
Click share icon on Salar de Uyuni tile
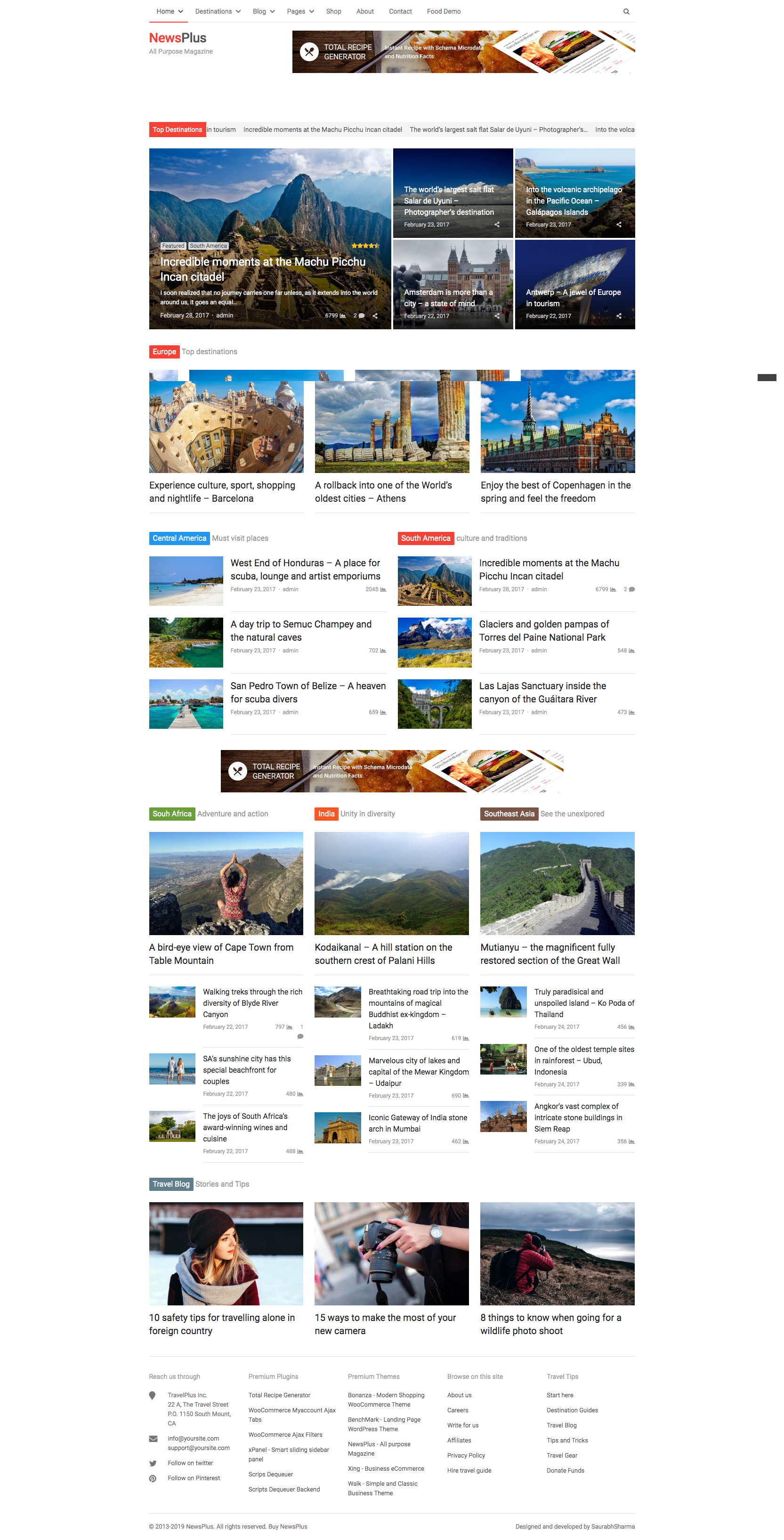[x=497, y=225]
